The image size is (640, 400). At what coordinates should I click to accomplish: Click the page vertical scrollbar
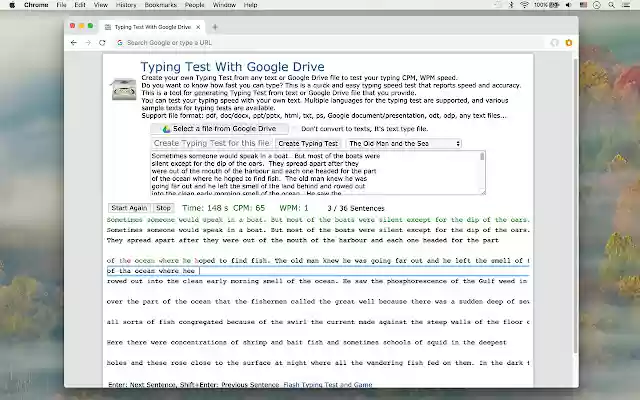(576, 206)
